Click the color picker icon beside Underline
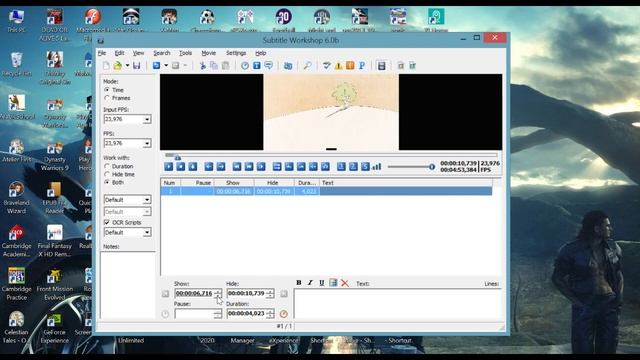The height and width of the screenshot is (360, 640). point(333,283)
